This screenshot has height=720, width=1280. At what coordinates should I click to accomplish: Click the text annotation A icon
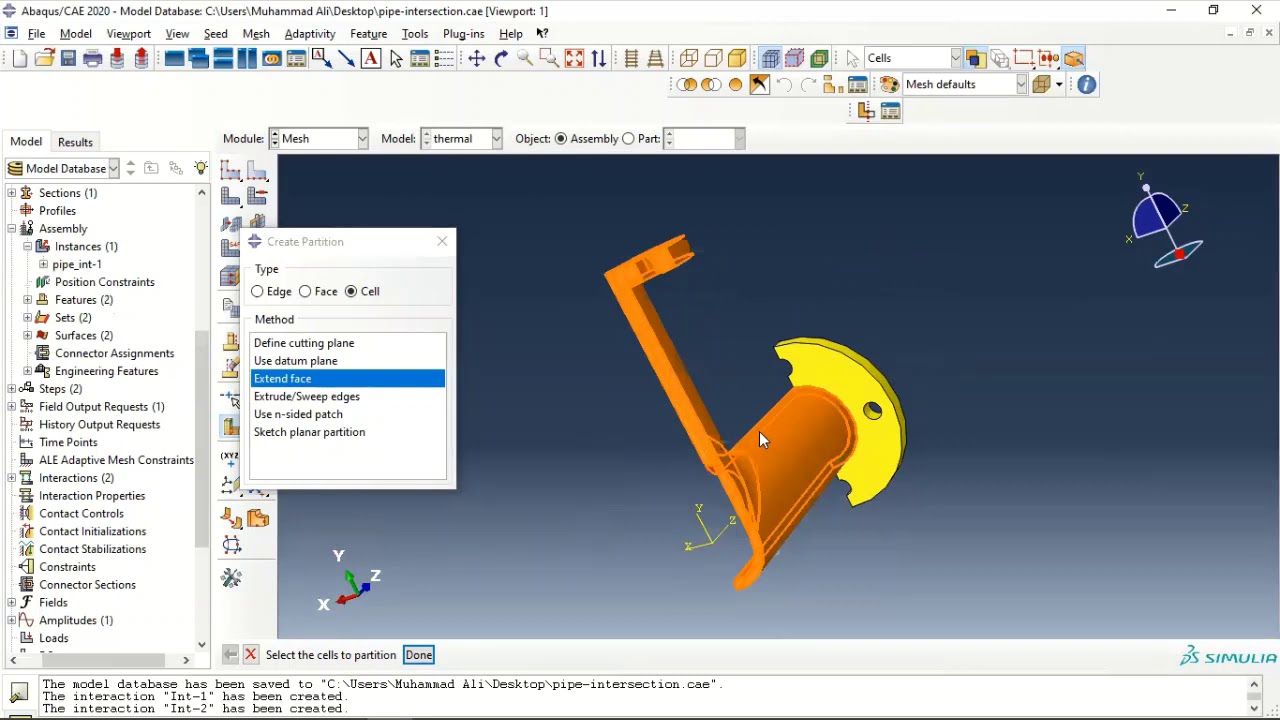371,58
